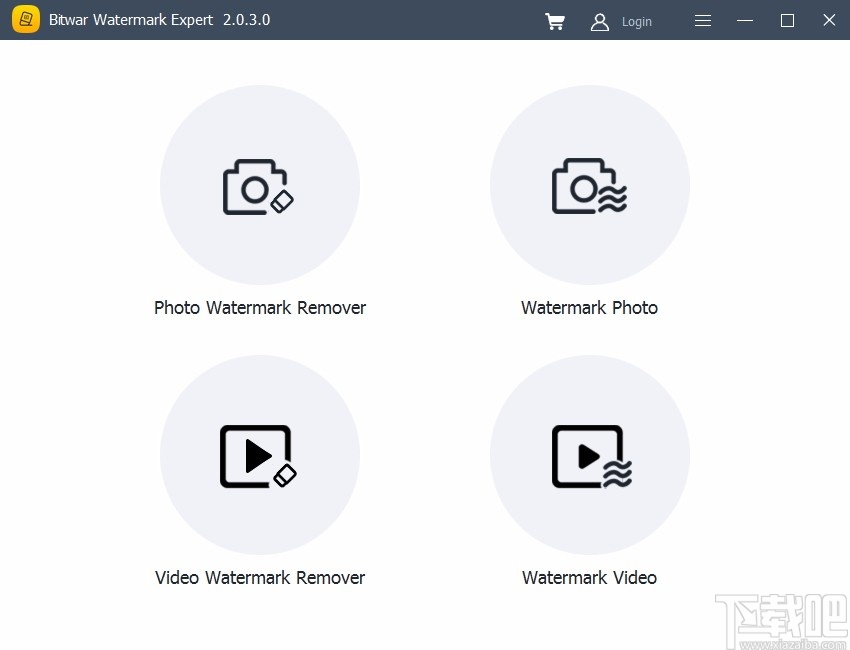850x650 pixels.
Task: Click the Watermark Photo label
Action: point(589,307)
